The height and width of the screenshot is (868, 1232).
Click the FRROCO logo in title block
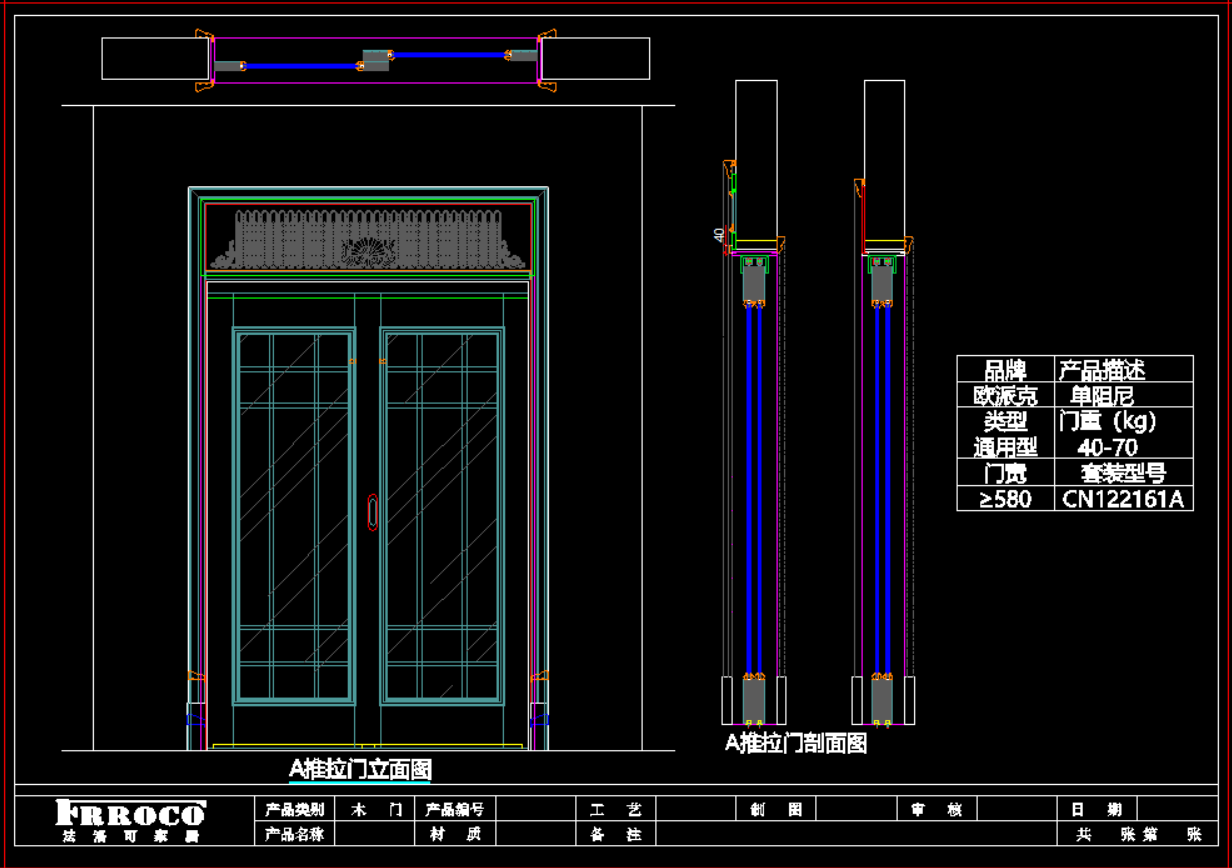(x=130, y=820)
